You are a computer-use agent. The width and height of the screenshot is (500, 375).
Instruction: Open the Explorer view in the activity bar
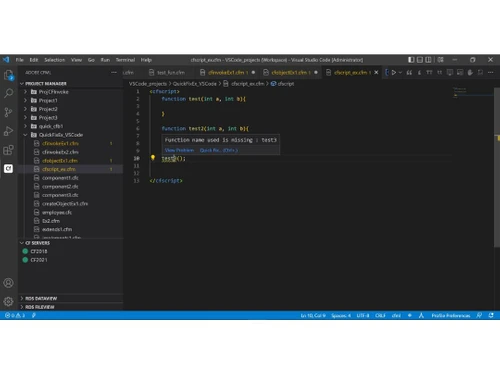[x=8, y=75]
